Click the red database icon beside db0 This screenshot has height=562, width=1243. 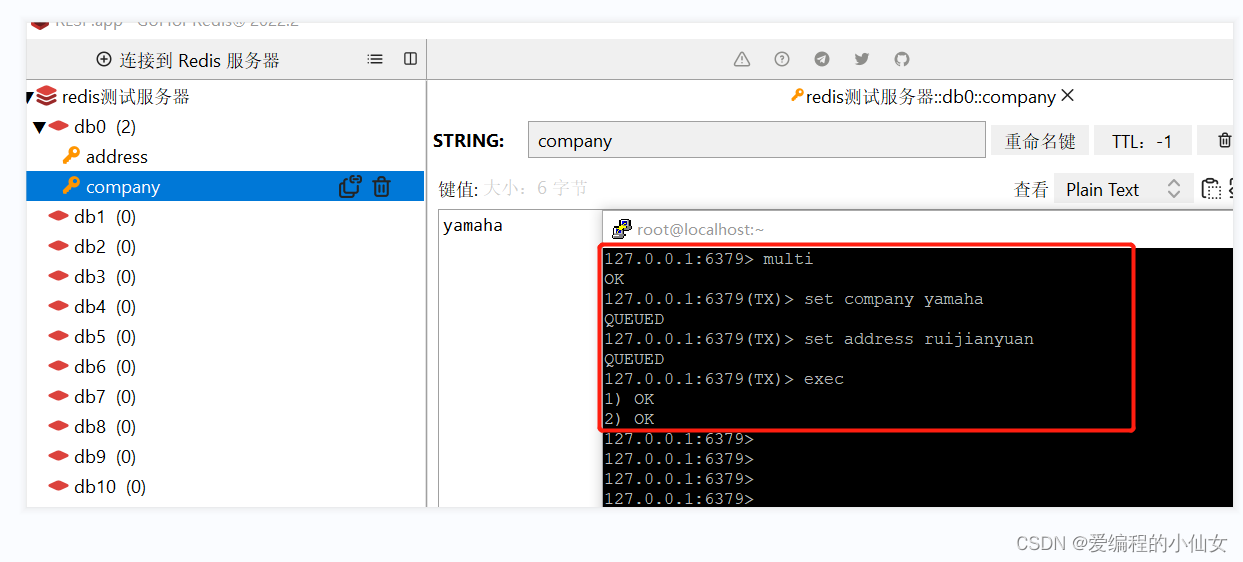tap(58, 127)
